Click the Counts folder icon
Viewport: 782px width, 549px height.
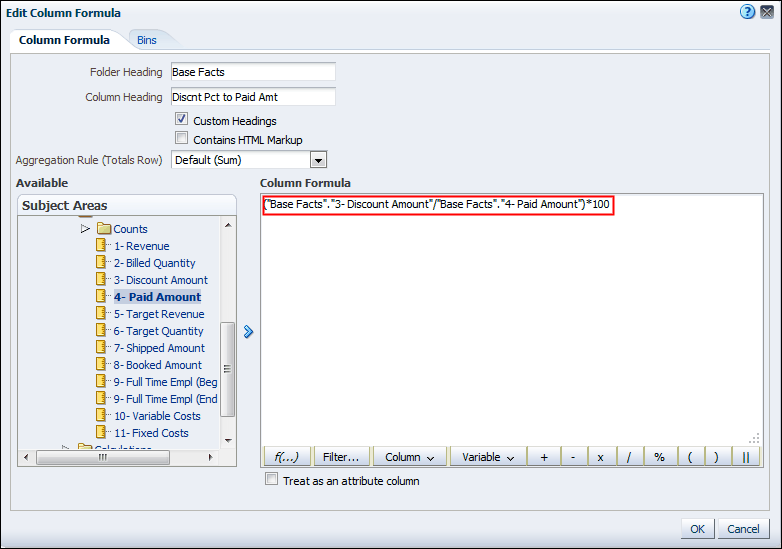(104, 228)
